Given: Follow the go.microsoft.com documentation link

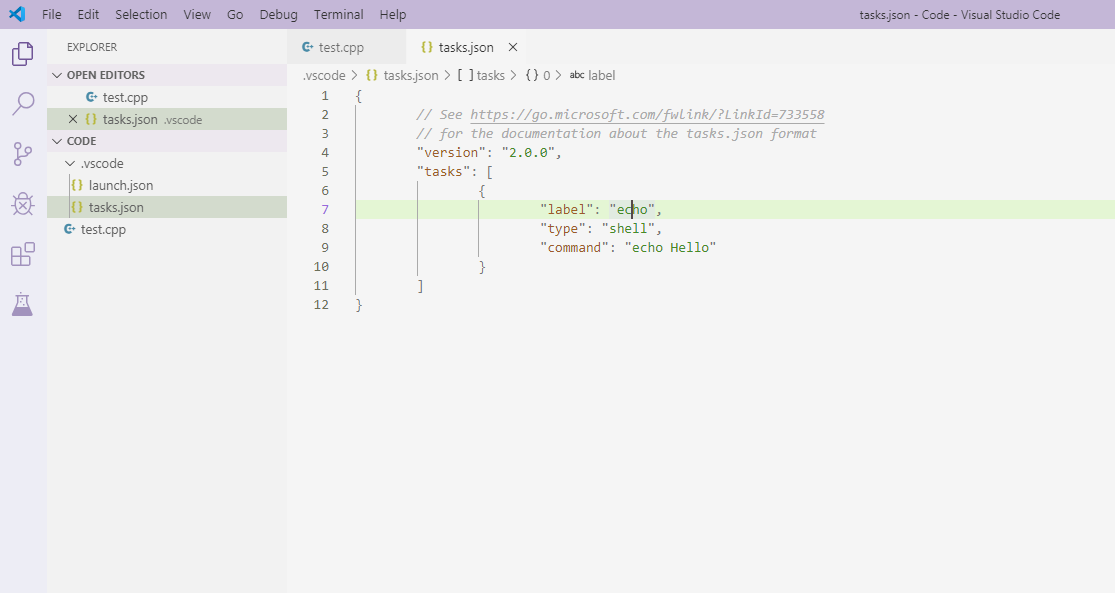Looking at the screenshot, I should coord(647,114).
